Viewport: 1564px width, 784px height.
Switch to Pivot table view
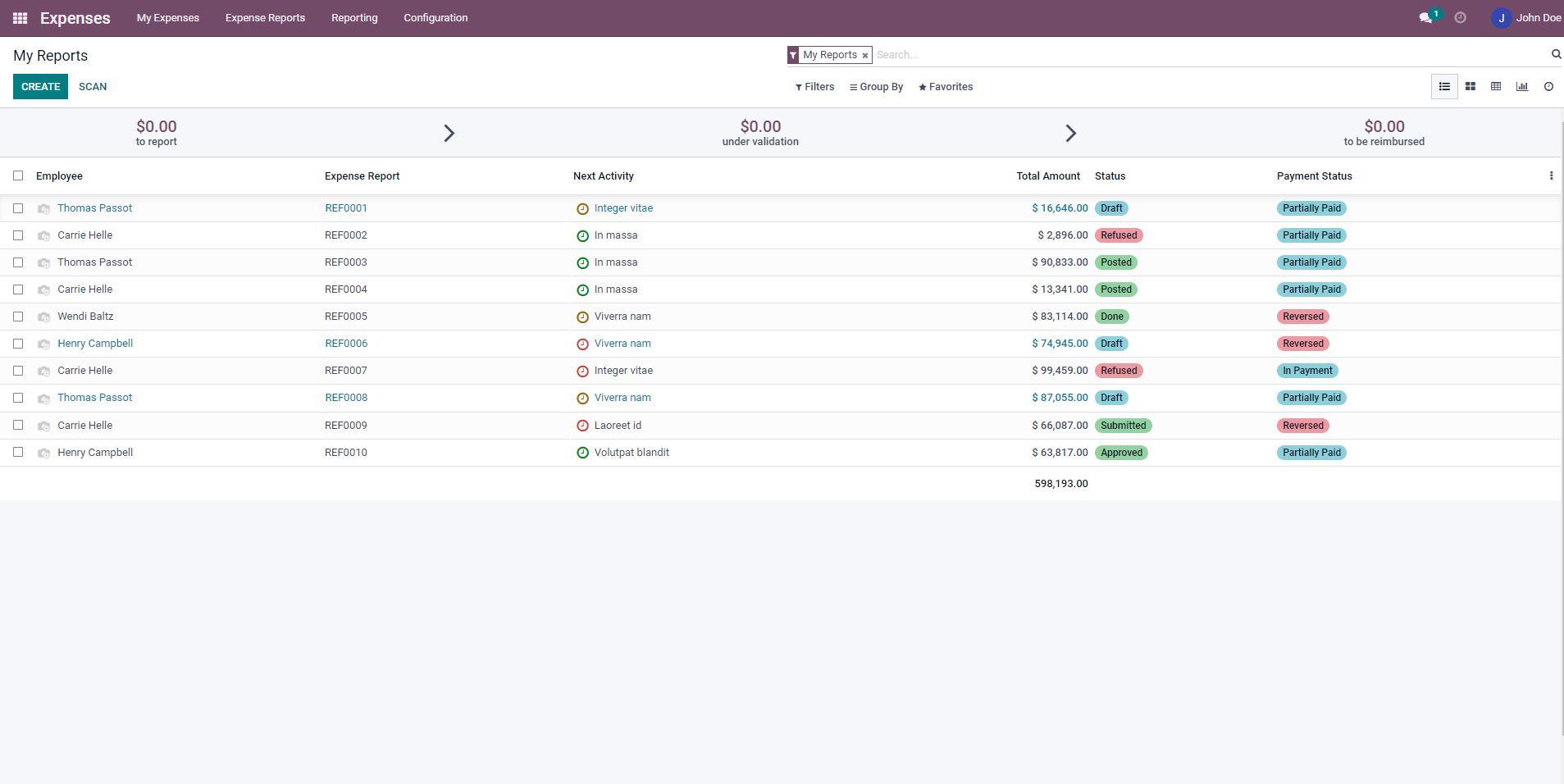click(1496, 87)
